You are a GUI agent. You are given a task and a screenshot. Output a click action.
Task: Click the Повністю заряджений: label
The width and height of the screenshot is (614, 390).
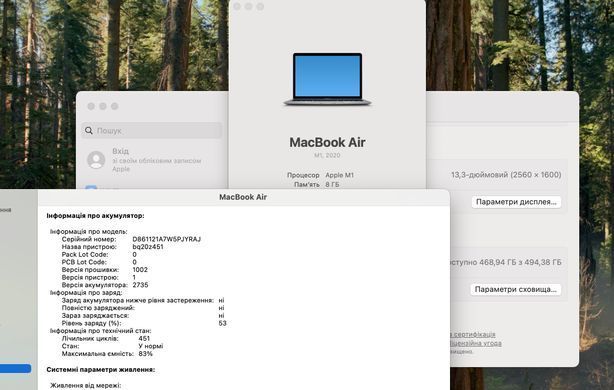[x=98, y=308]
